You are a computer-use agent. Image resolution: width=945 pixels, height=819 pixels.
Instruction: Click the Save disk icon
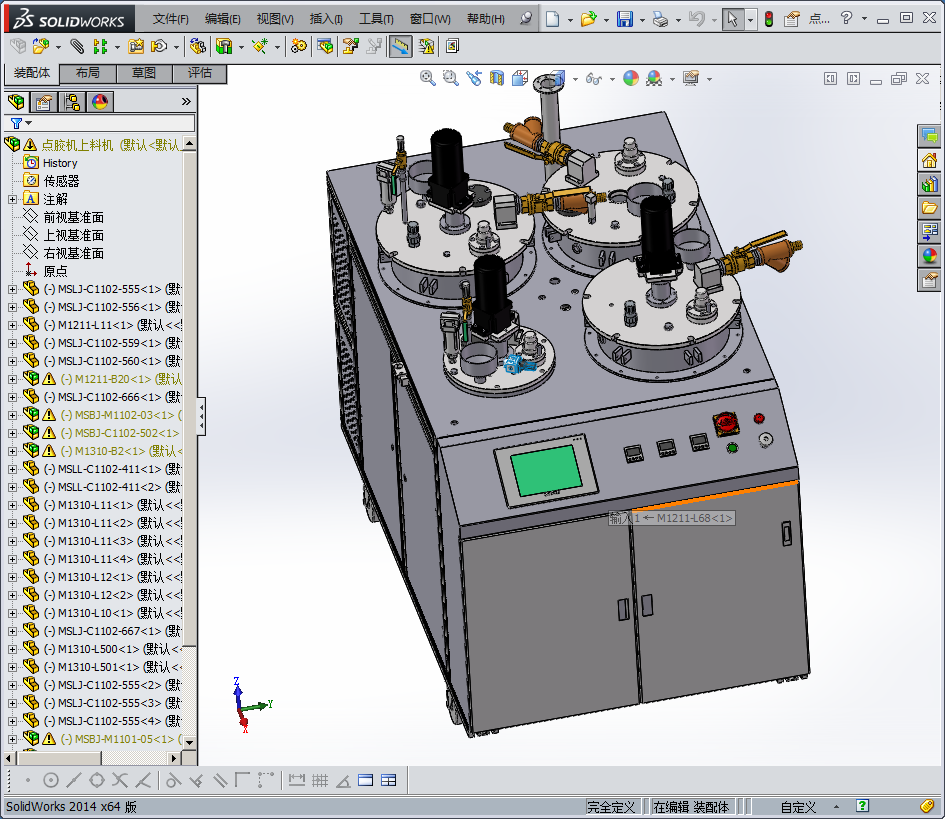pyautogui.click(x=624, y=19)
